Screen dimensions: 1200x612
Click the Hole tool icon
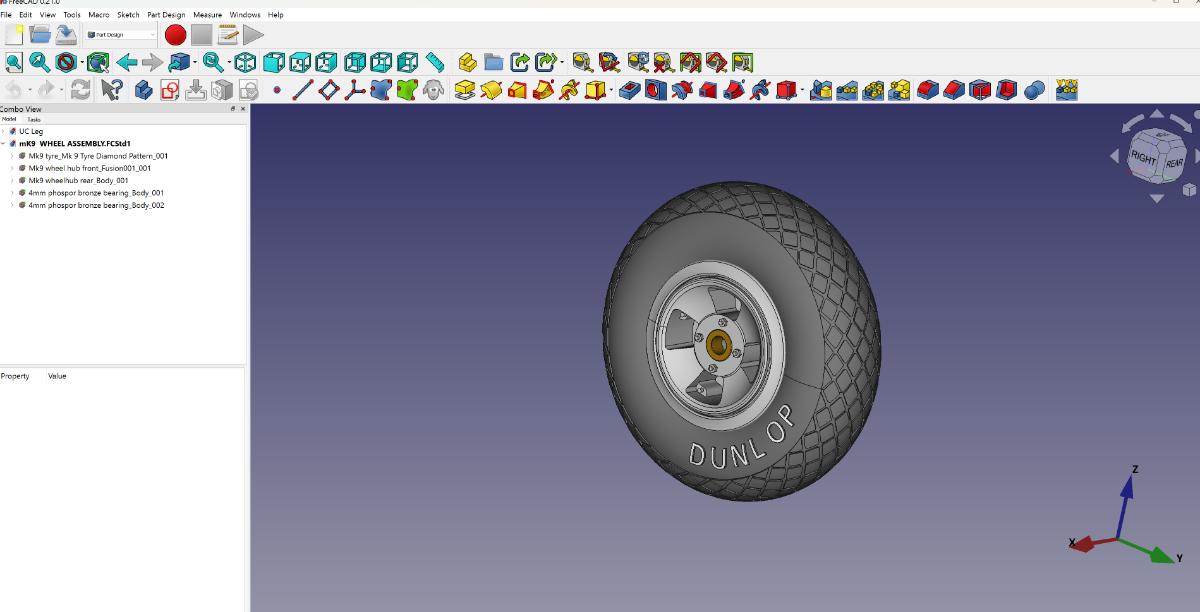point(655,90)
